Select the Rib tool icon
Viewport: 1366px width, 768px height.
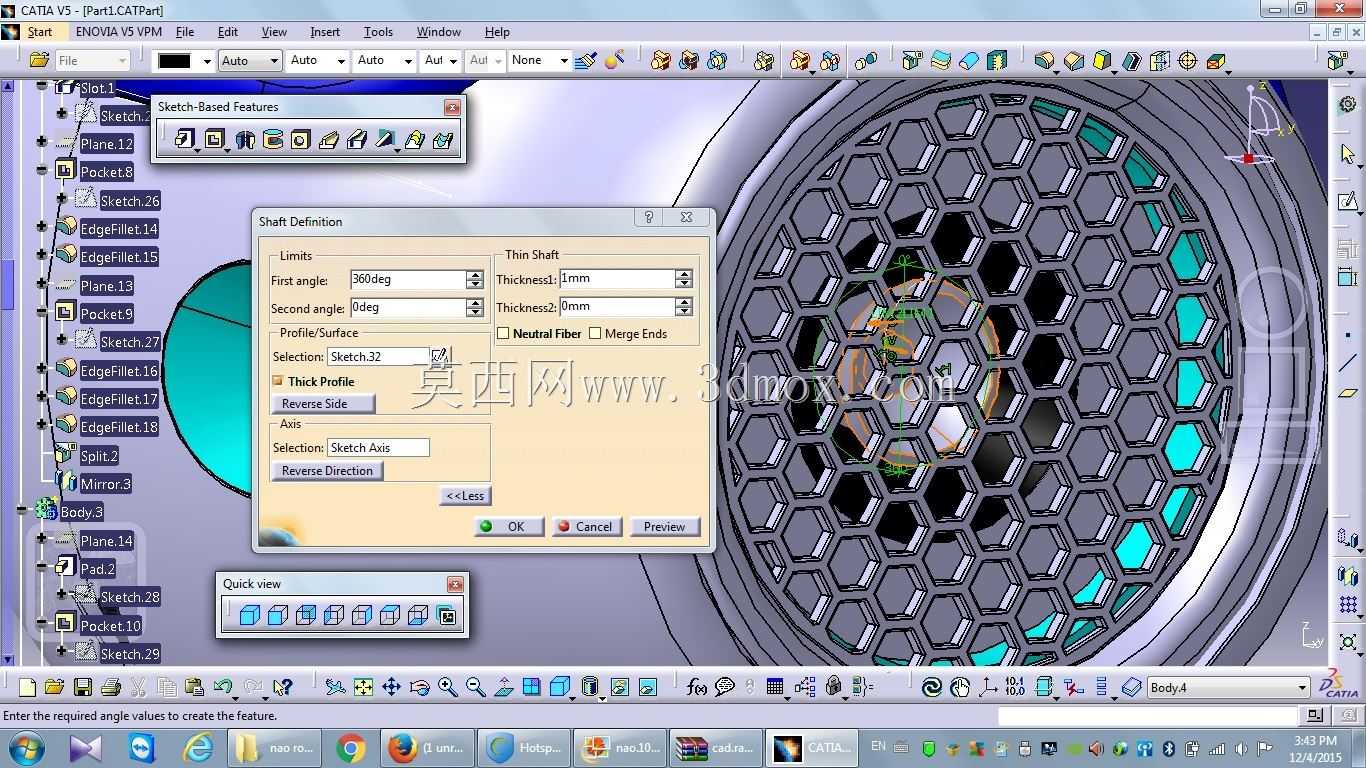pyautogui.click(x=329, y=140)
